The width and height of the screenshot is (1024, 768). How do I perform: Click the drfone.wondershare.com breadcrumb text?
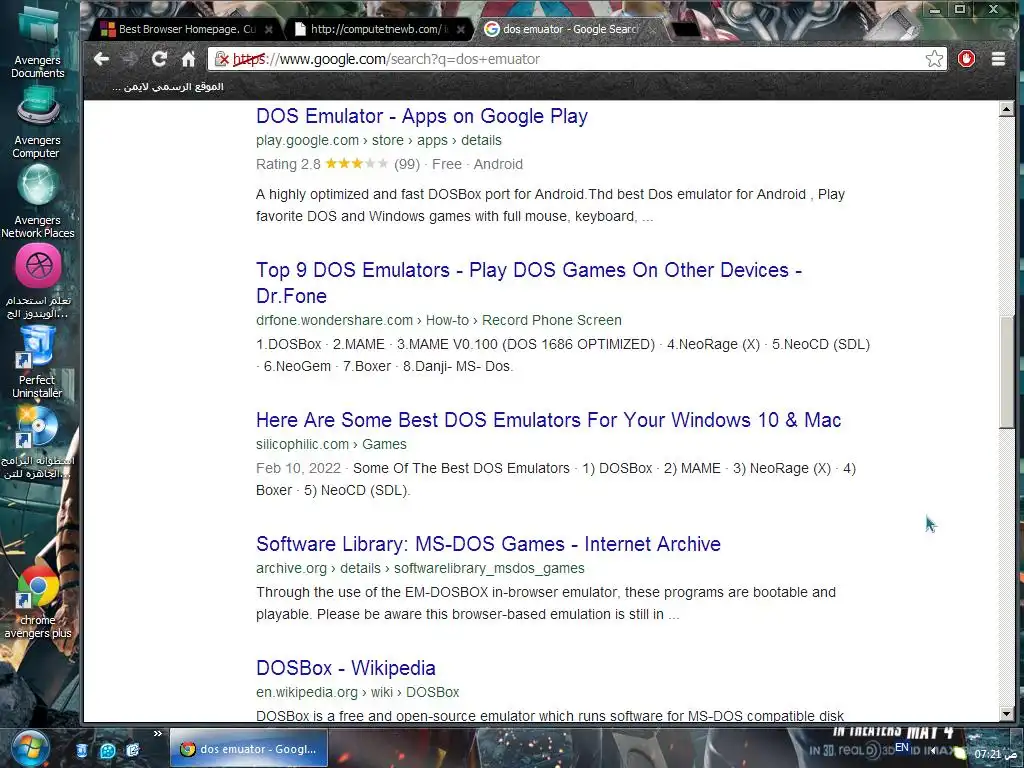click(439, 320)
